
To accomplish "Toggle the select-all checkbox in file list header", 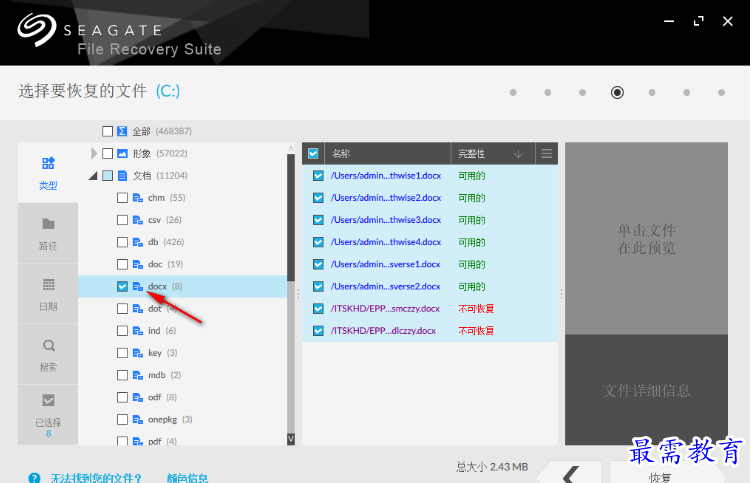I will click(313, 153).
